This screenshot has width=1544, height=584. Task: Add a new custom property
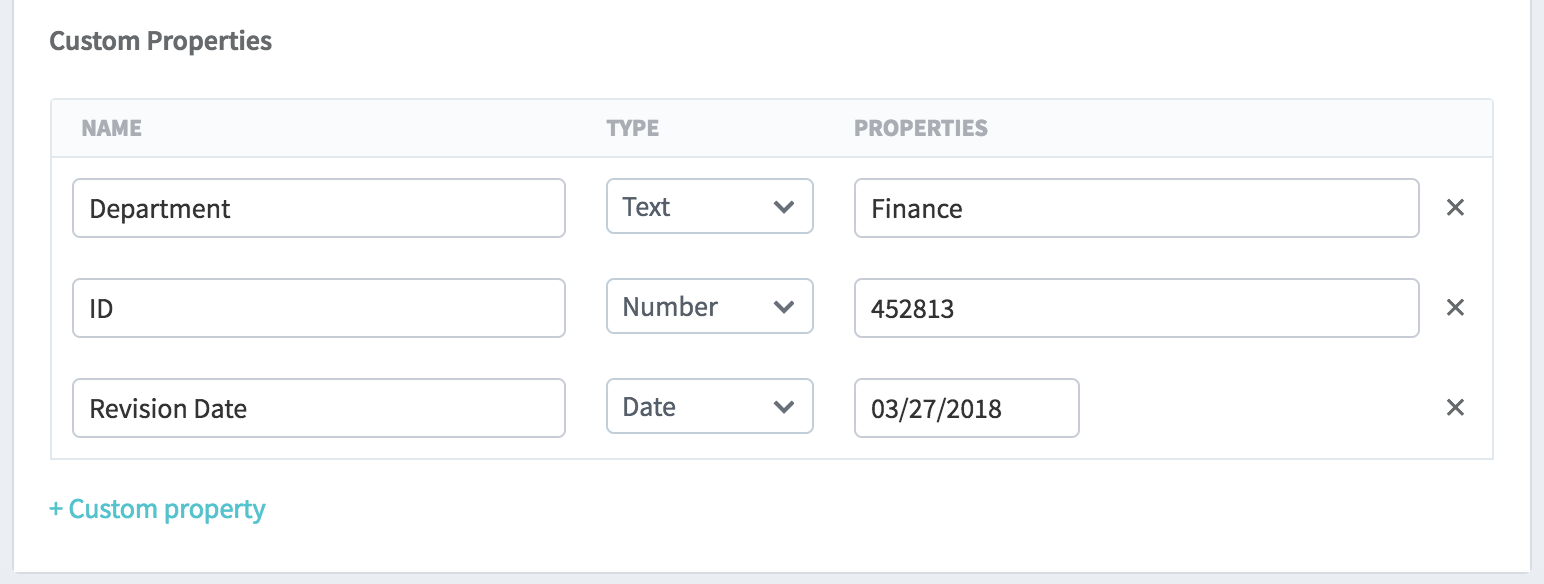click(x=158, y=509)
